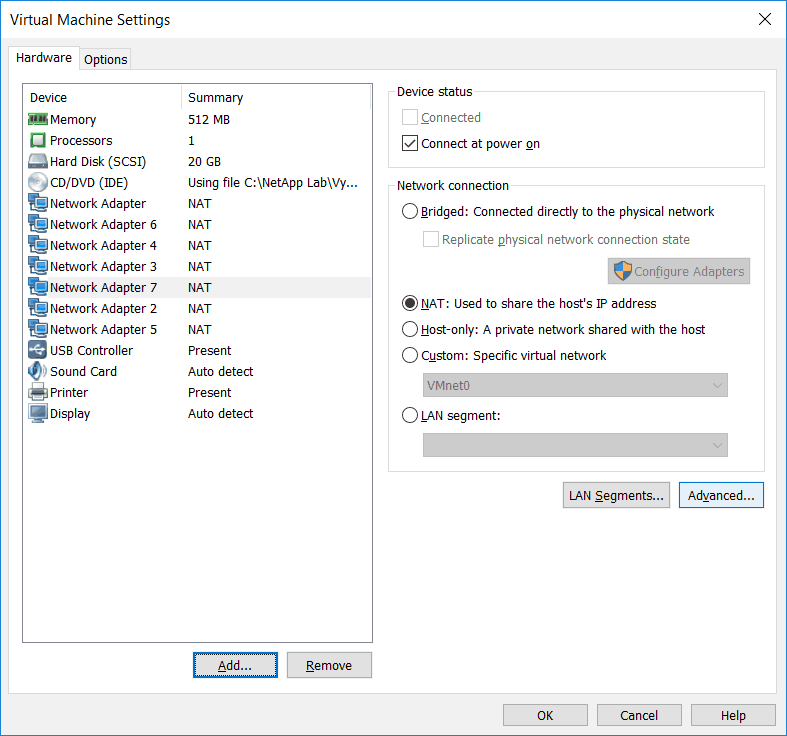Click the USB Controller icon

(x=38, y=350)
